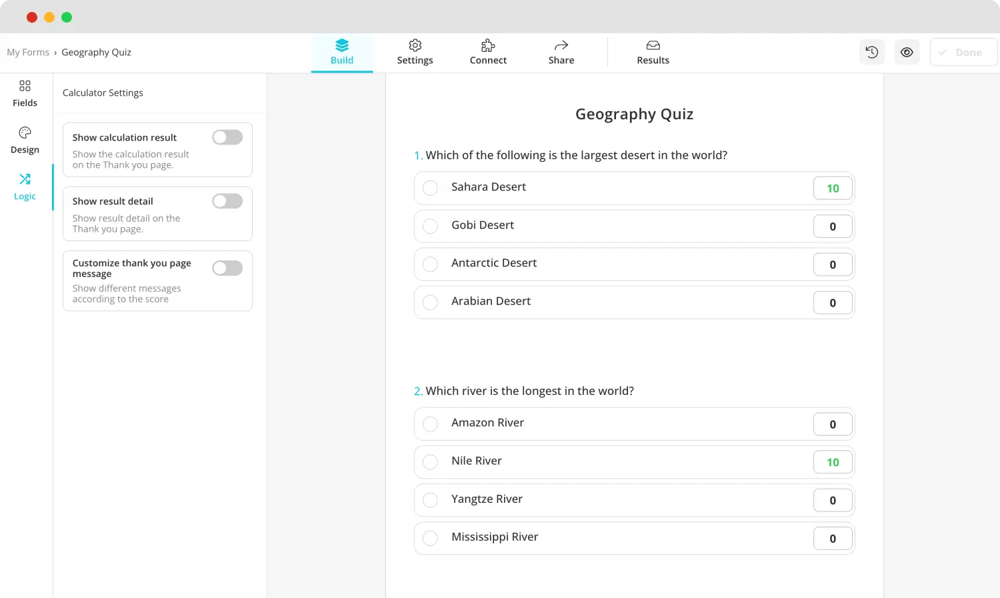1000x598 pixels.
Task: Open the Results tab
Action: [x=653, y=52]
